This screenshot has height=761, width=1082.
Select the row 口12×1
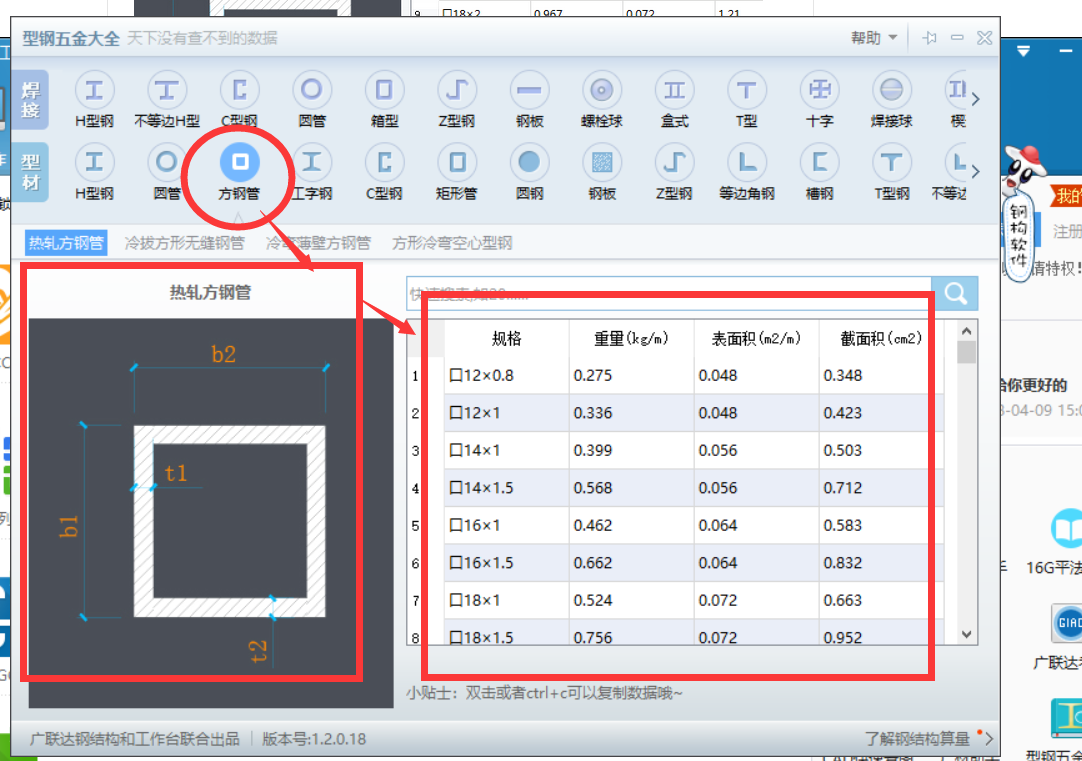pos(676,413)
